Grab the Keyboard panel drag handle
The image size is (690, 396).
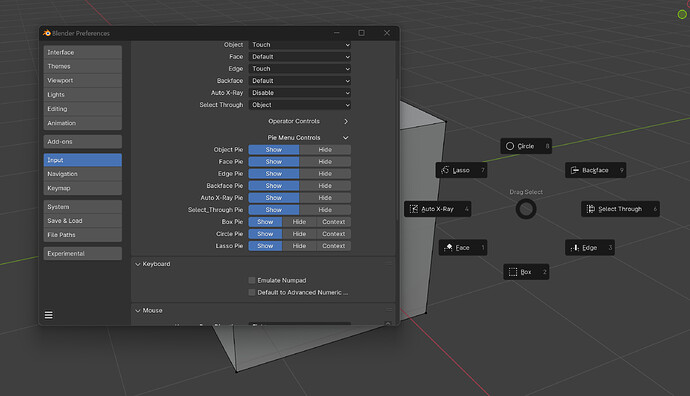389,264
